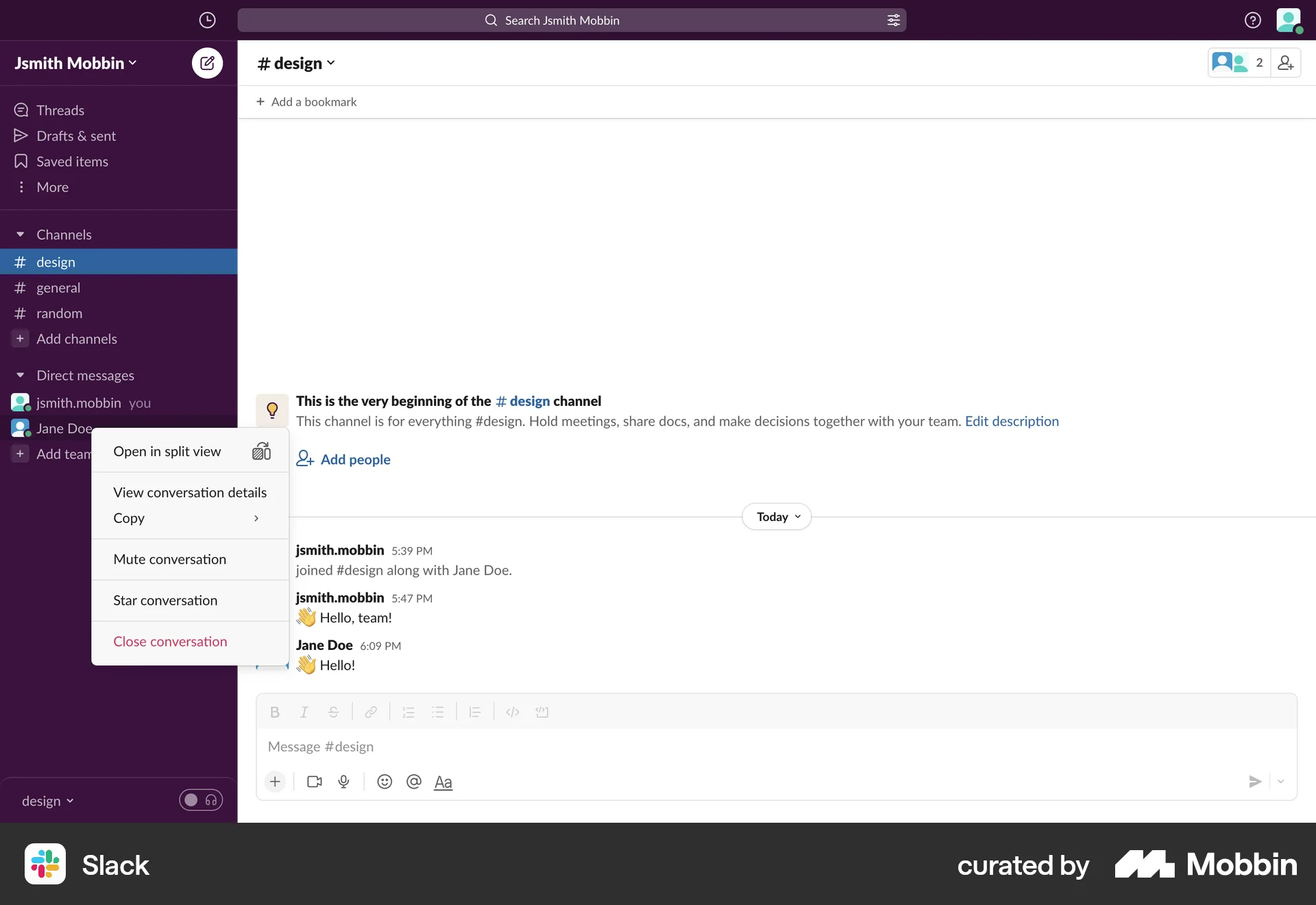This screenshot has width=1316, height=905.
Task: Open the Today date dropdown
Action: click(x=775, y=516)
